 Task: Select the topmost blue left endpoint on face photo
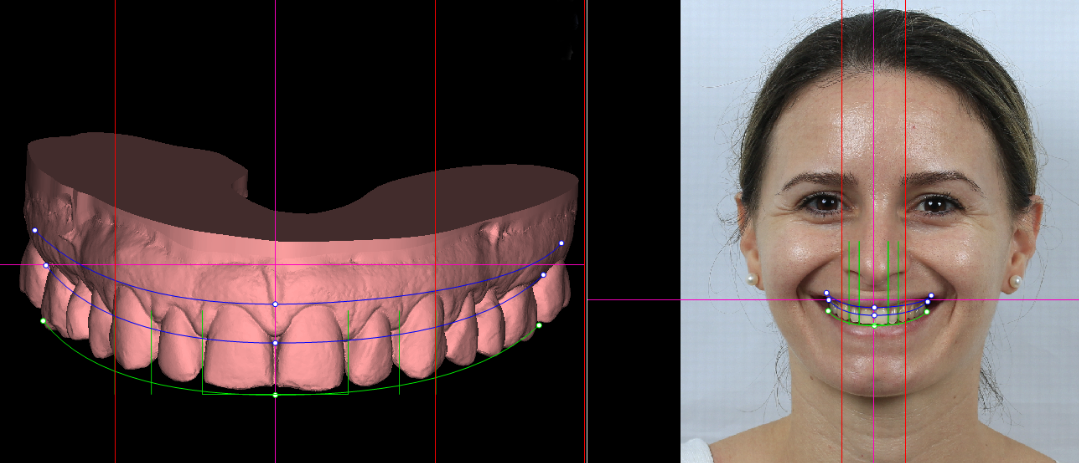(x=826, y=293)
